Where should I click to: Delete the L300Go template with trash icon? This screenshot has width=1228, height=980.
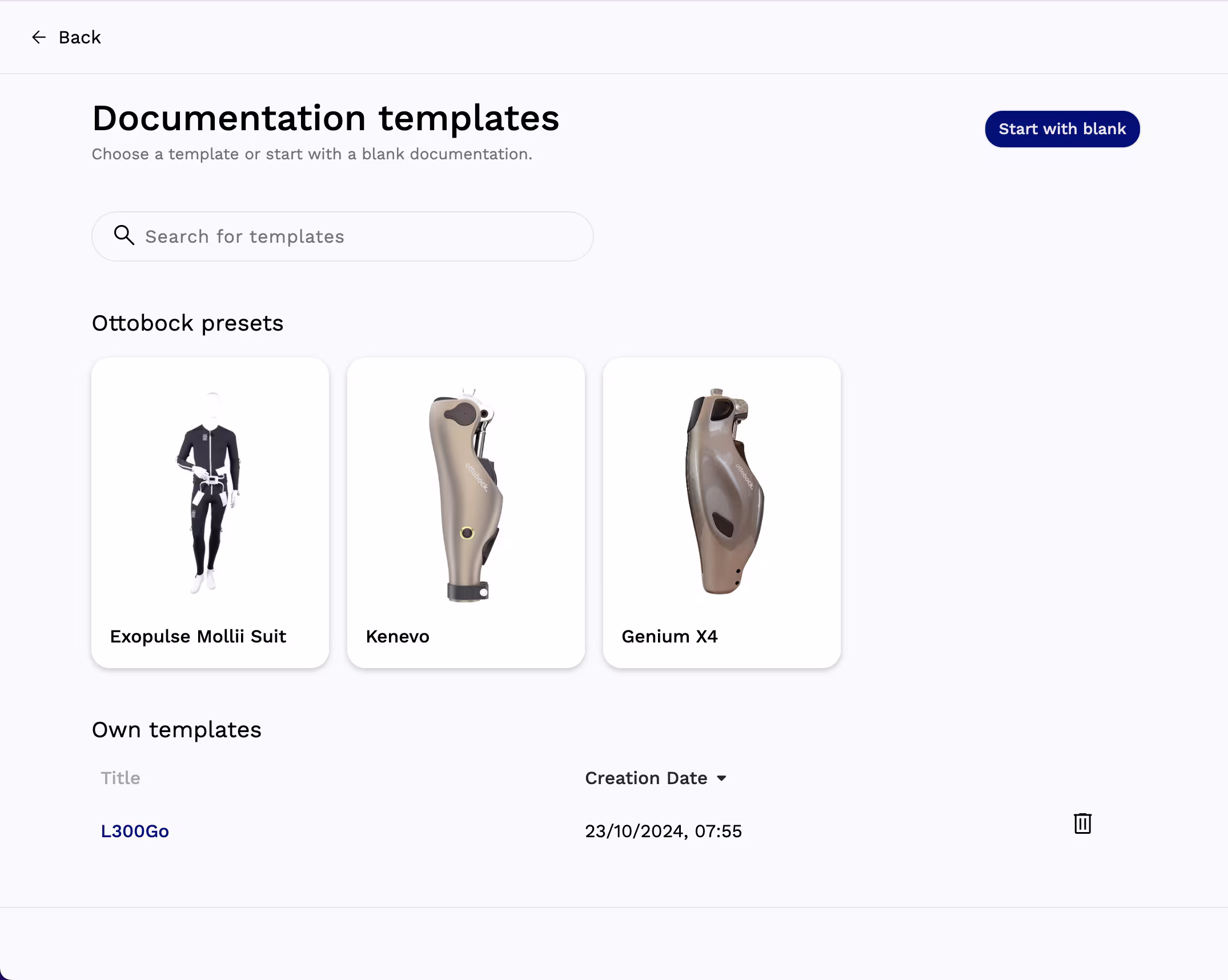(1082, 824)
